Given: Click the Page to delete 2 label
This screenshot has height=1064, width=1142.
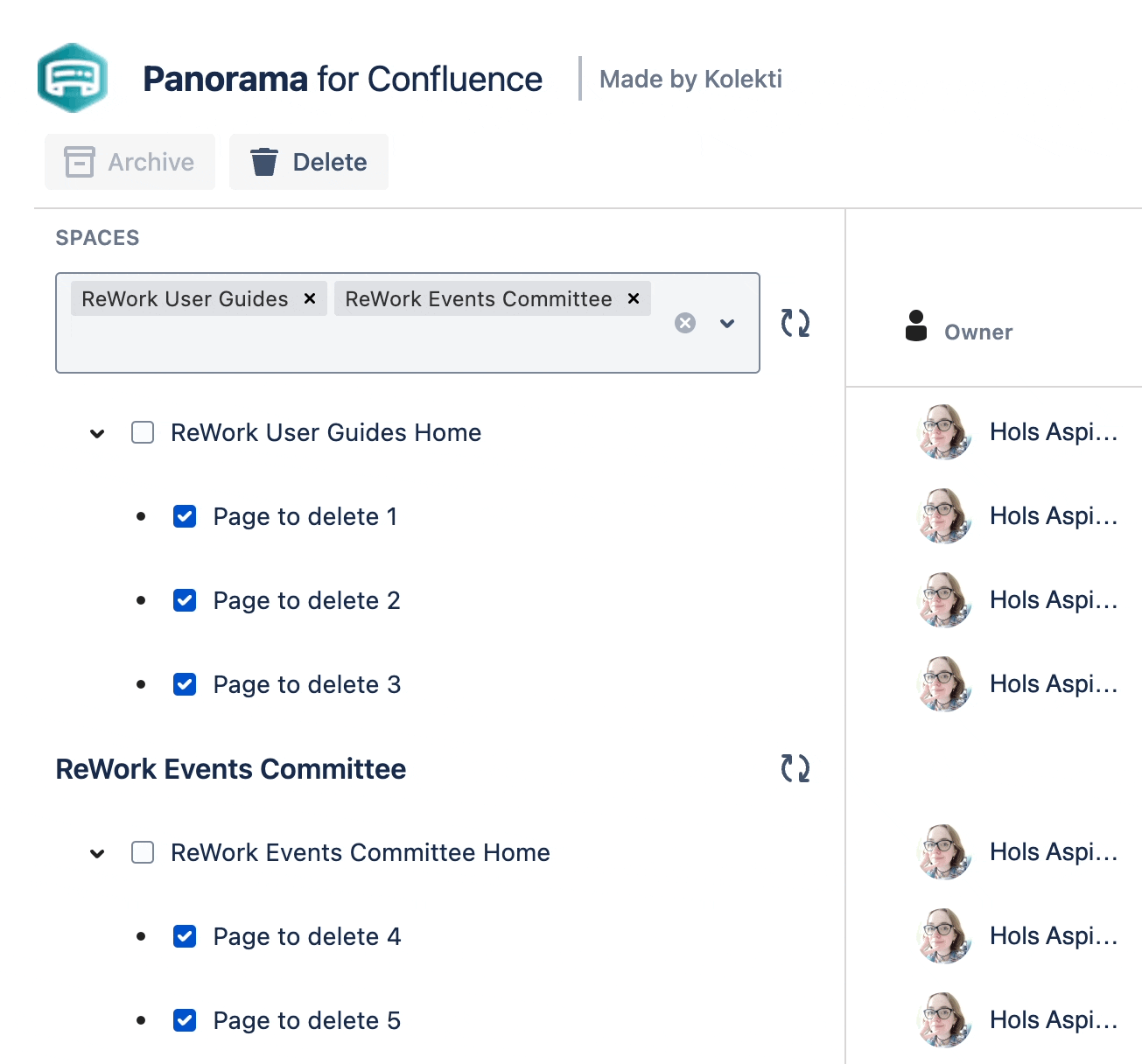Looking at the screenshot, I should pos(307,600).
